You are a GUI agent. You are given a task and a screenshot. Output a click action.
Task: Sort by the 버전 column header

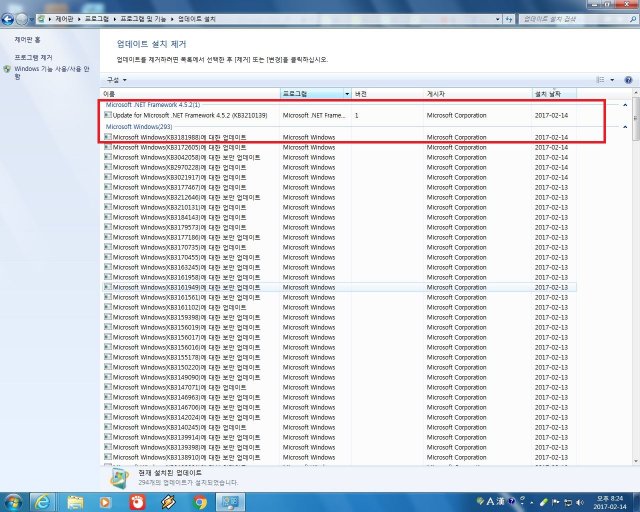pyautogui.click(x=387, y=94)
